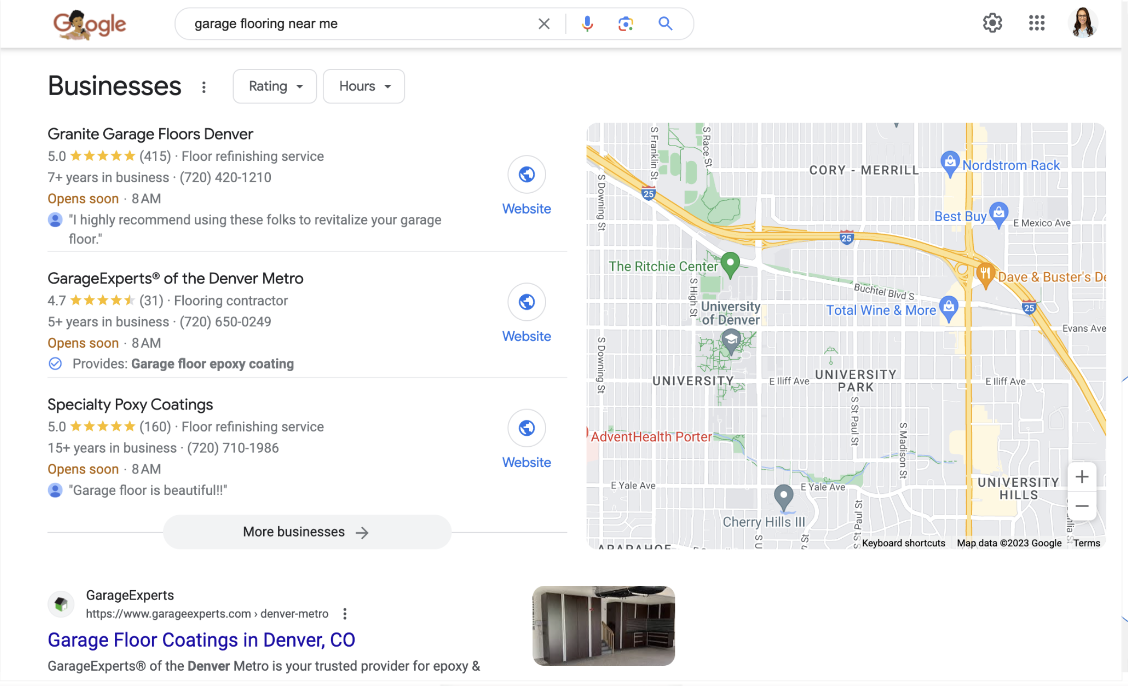1128x686 pixels.
Task: Click garageexperts.com denver-metro URL
Action: pyautogui.click(x=207, y=614)
